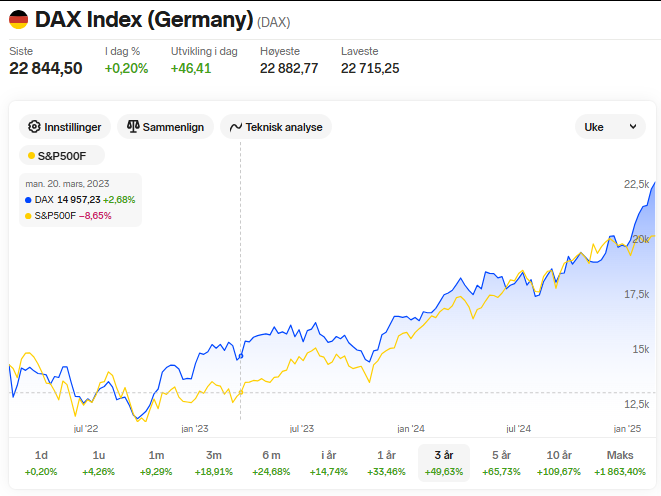Click the Teknisk analyse chart icon
This screenshot has height=496, width=661.
tap(236, 127)
